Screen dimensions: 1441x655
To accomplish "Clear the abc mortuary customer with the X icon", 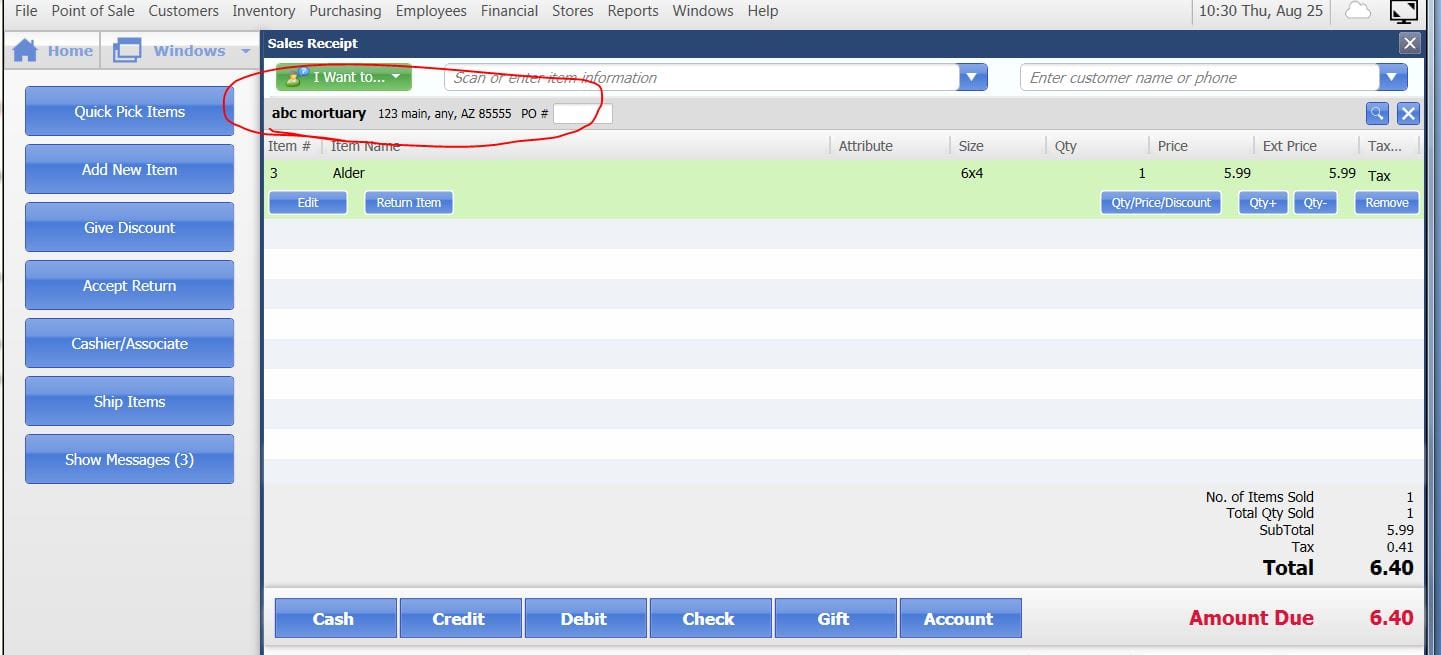I will tap(1407, 113).
